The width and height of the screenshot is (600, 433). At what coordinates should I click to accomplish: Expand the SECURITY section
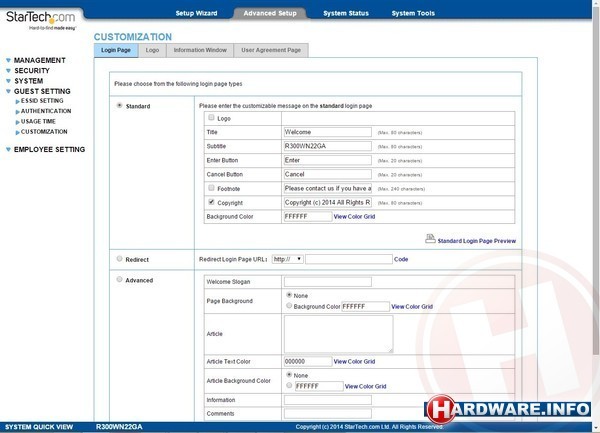coord(32,71)
